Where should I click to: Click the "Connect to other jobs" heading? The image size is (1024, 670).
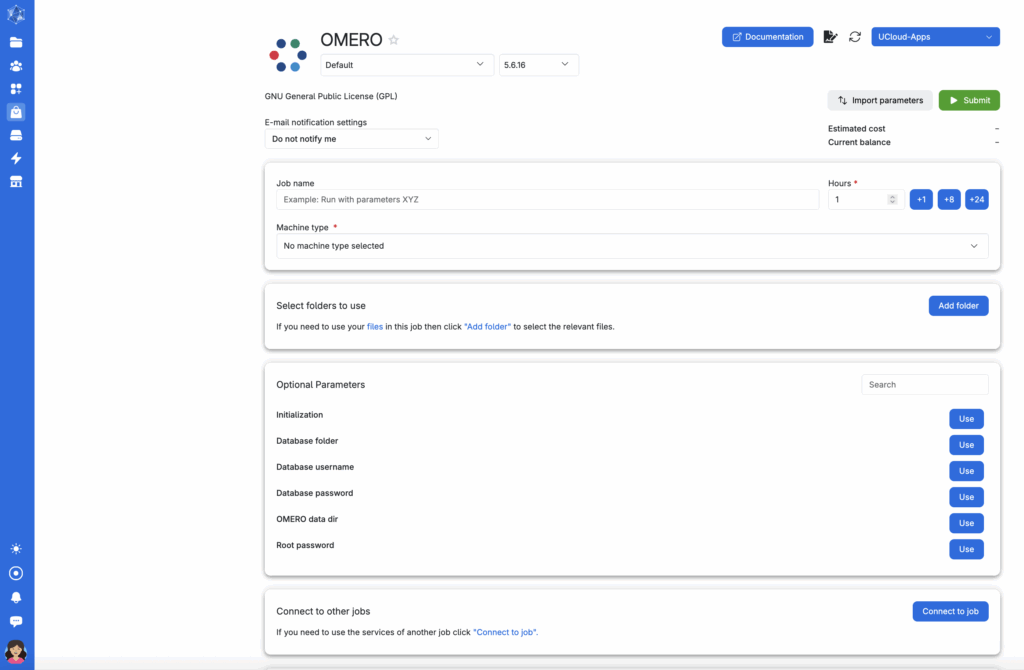pyautogui.click(x=323, y=611)
